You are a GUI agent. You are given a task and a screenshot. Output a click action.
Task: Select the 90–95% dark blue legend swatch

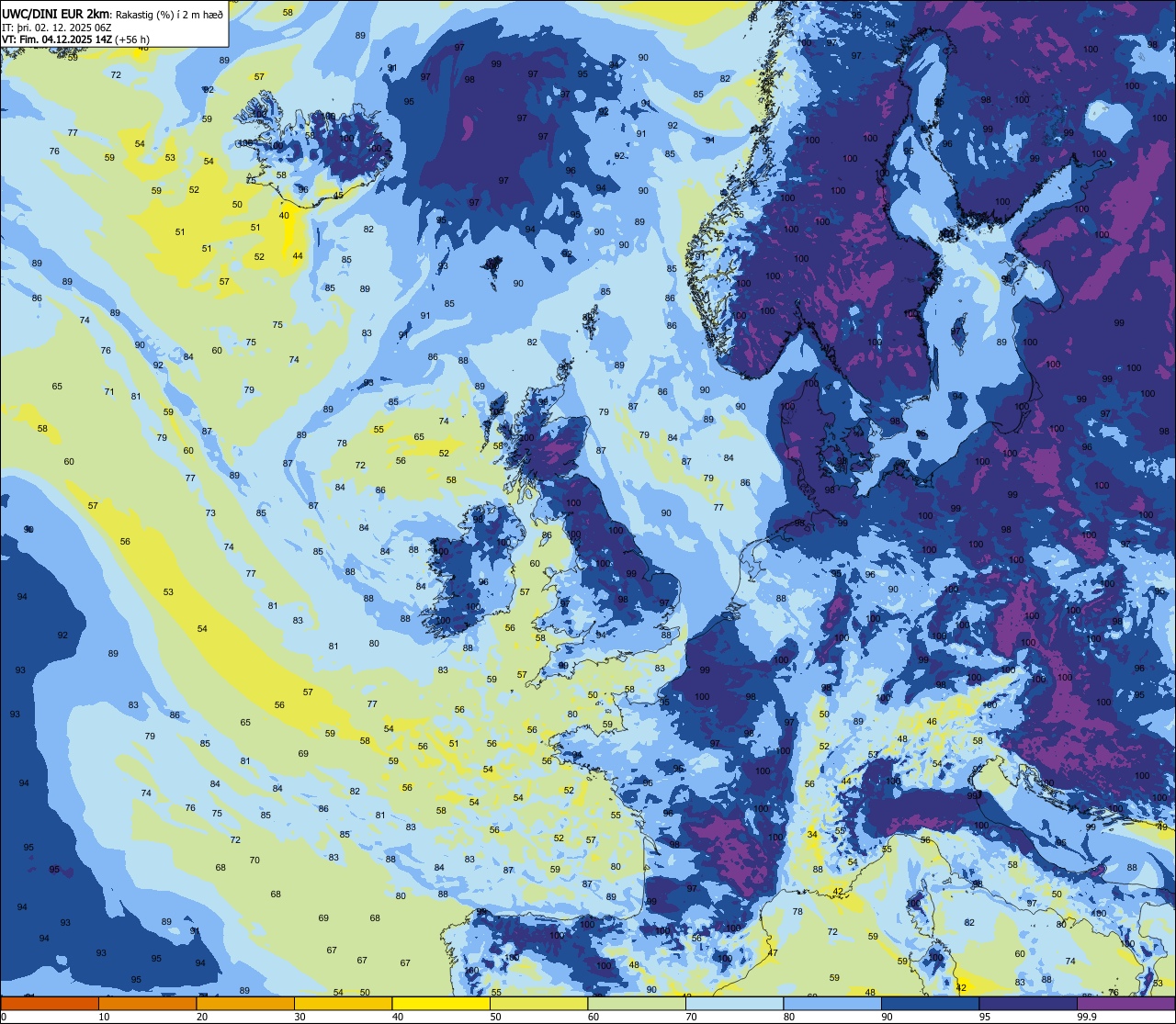point(930,1003)
